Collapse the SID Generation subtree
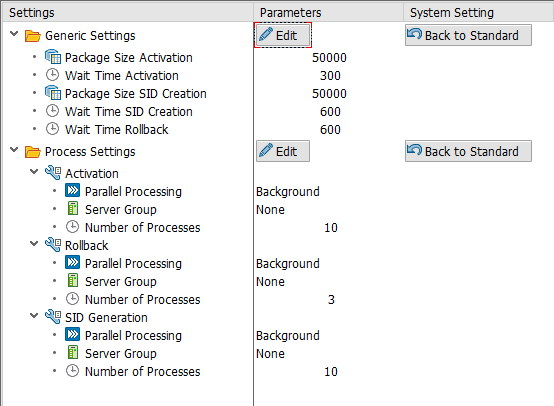554x406 pixels. click(x=34, y=316)
